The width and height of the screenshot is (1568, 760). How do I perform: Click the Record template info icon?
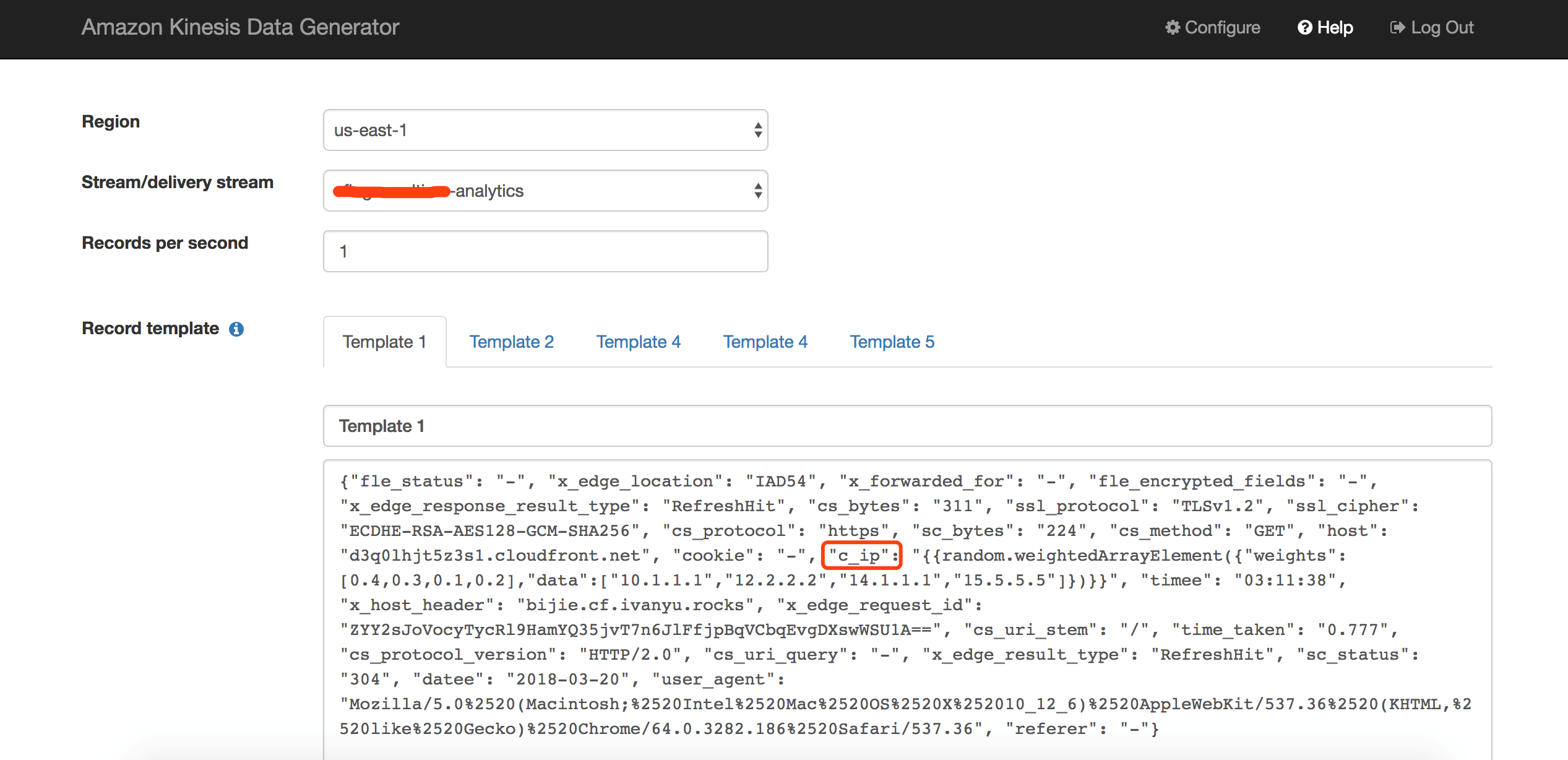[236, 329]
